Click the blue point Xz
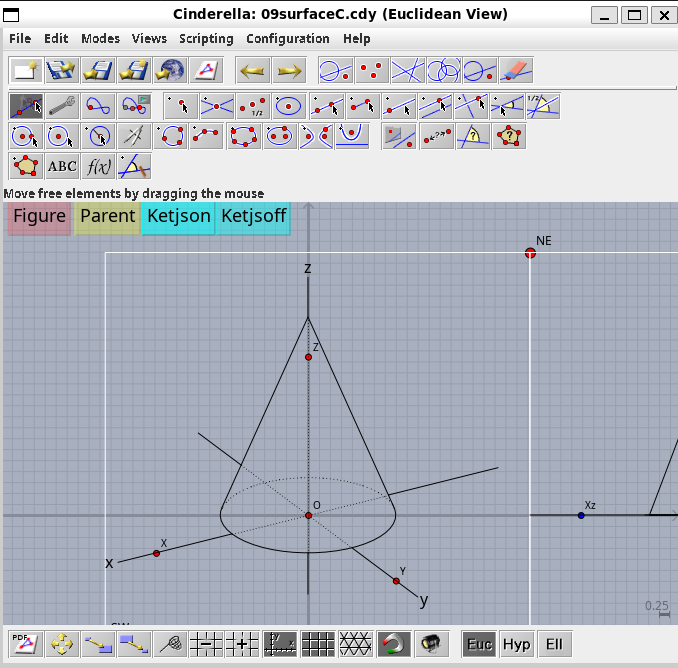This screenshot has width=678, height=668. [x=581, y=515]
